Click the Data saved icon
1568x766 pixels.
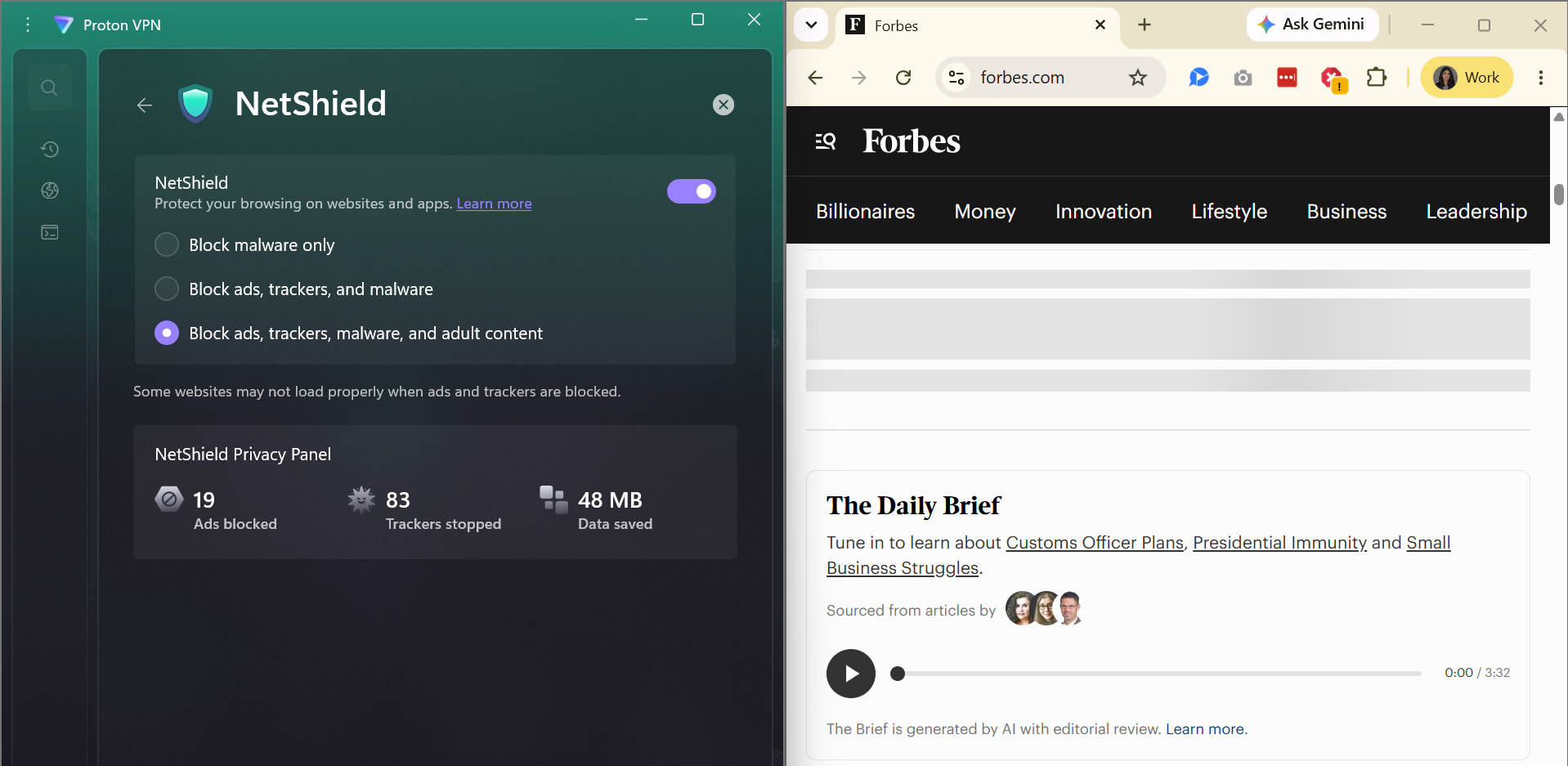tap(553, 499)
